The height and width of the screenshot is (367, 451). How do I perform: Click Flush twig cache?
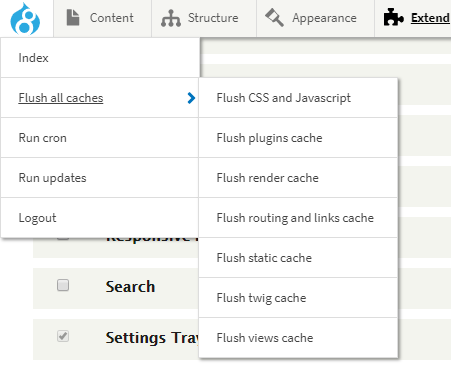click(x=298, y=298)
